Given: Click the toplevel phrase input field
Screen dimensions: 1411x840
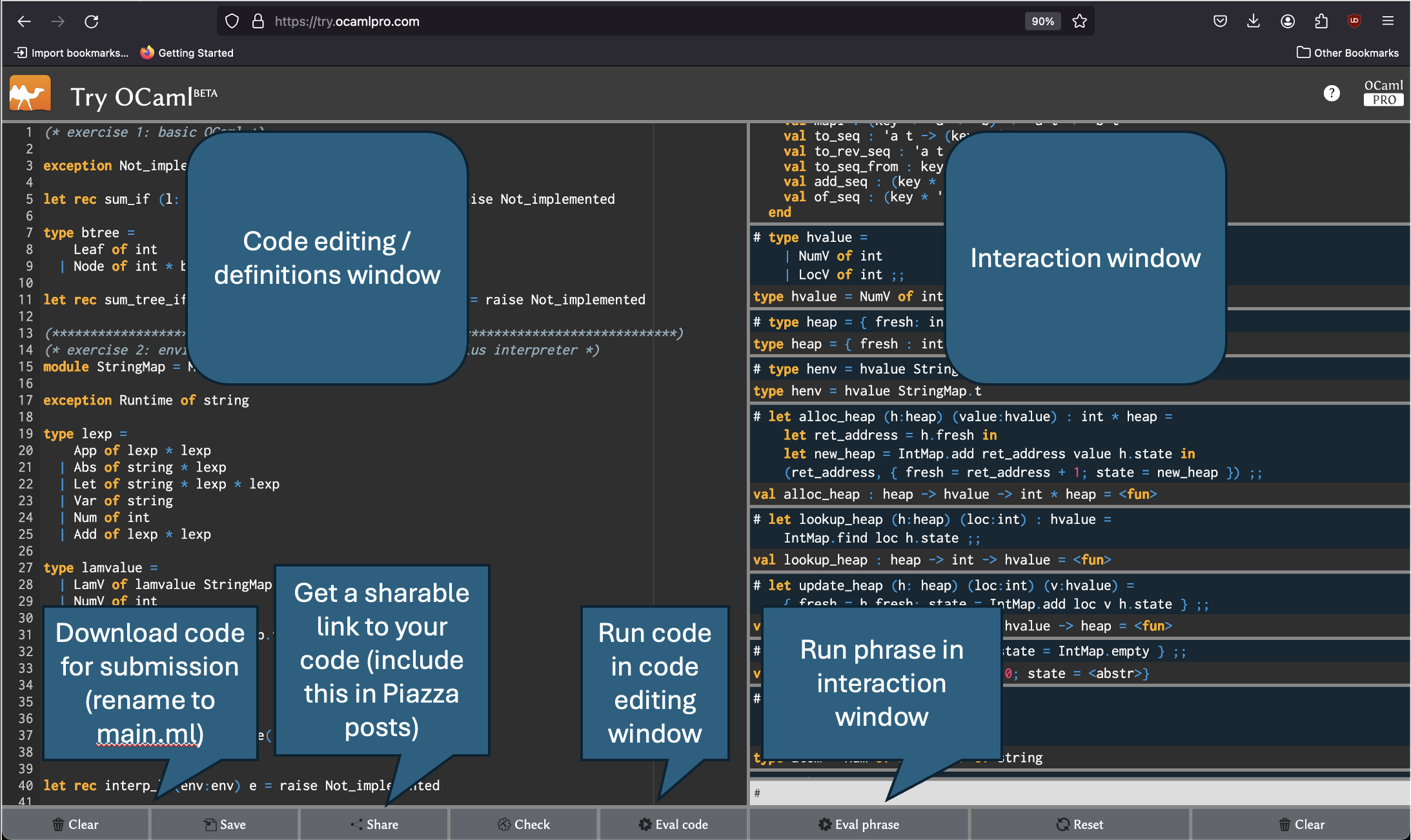Looking at the screenshot, I should (x=1080, y=793).
